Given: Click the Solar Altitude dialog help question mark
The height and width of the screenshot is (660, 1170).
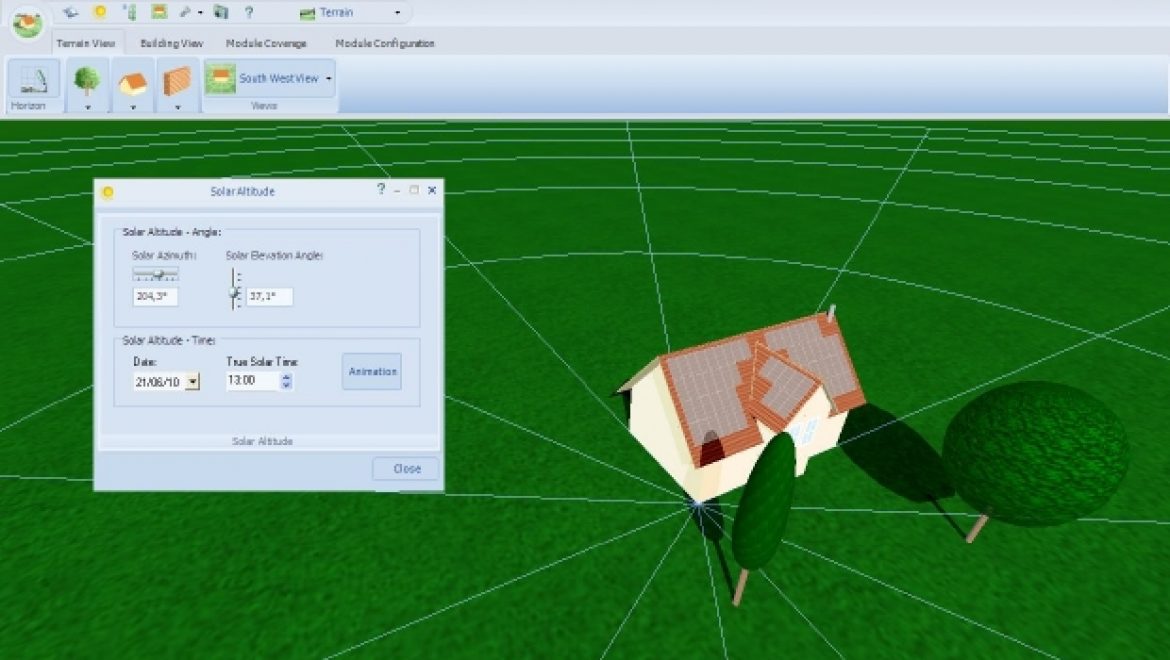Looking at the screenshot, I should point(381,189).
